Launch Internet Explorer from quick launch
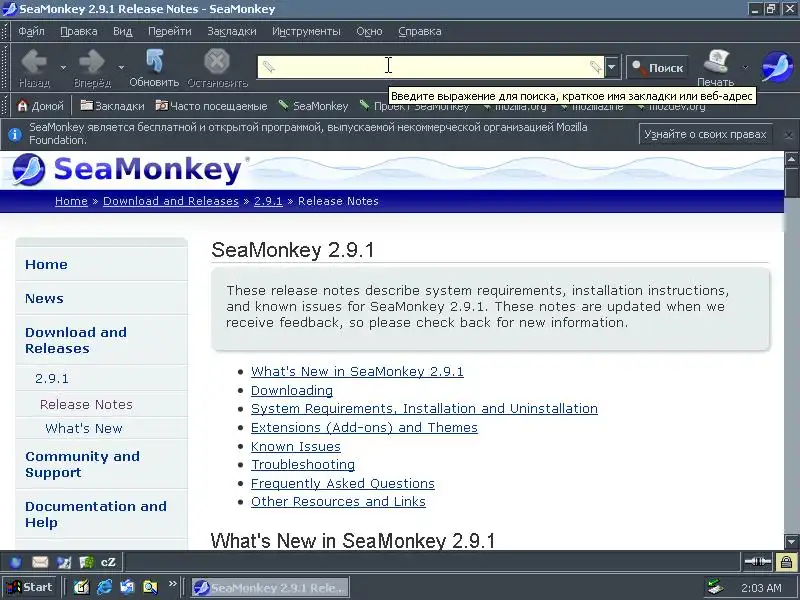800x600 pixels. tap(105, 587)
